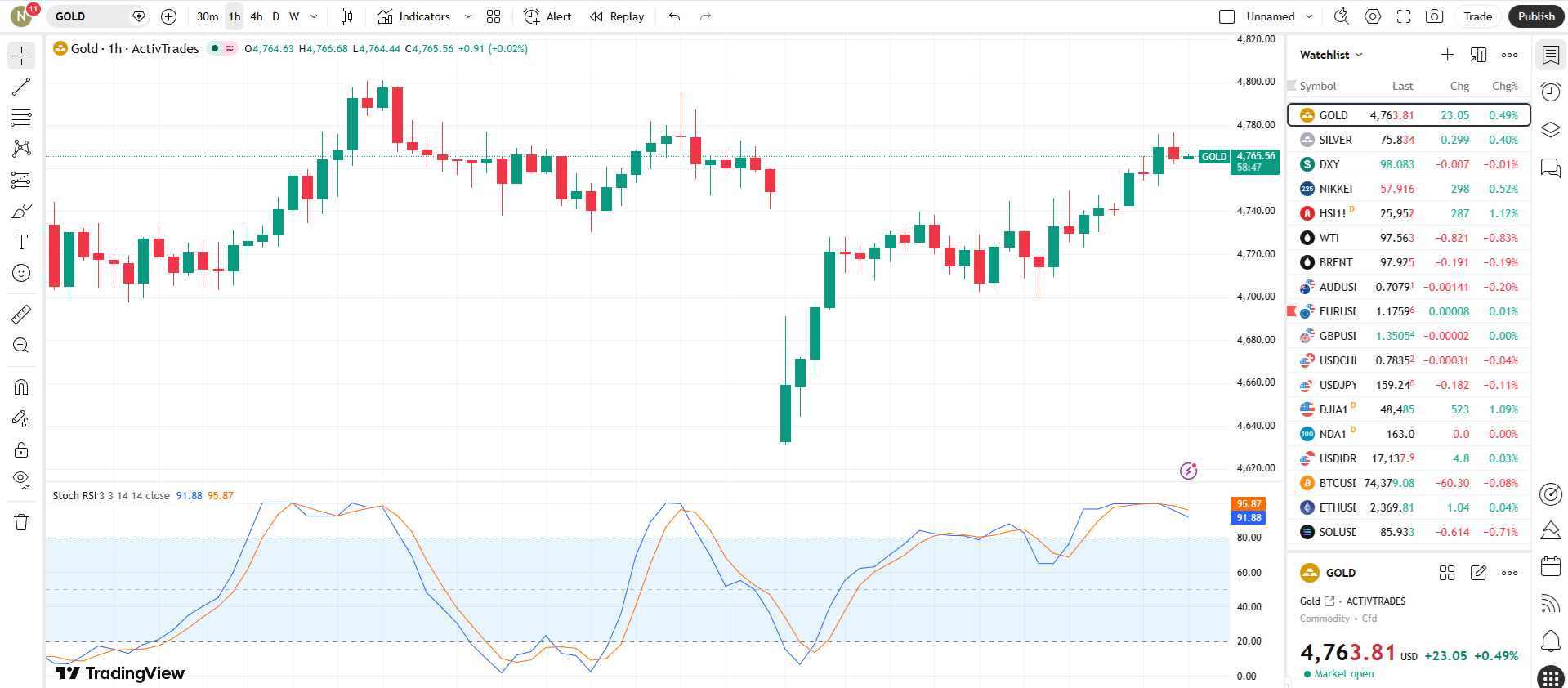Enter fullscreen mode

[1404, 16]
